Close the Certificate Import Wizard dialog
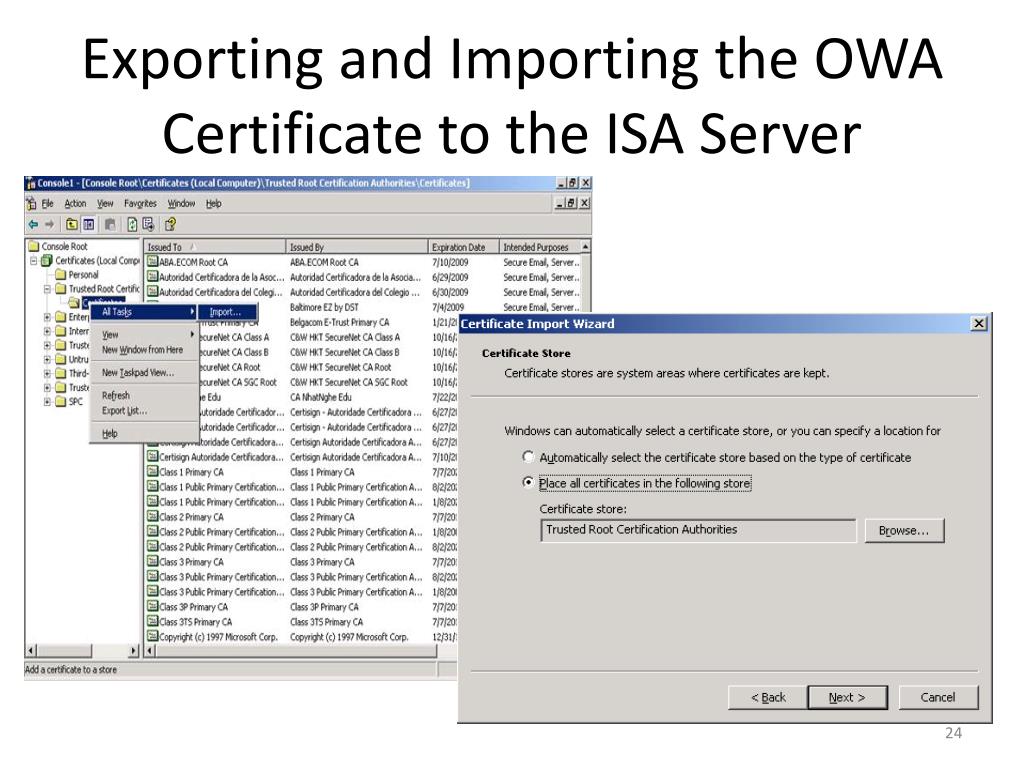The image size is (1024, 768). coord(978,323)
